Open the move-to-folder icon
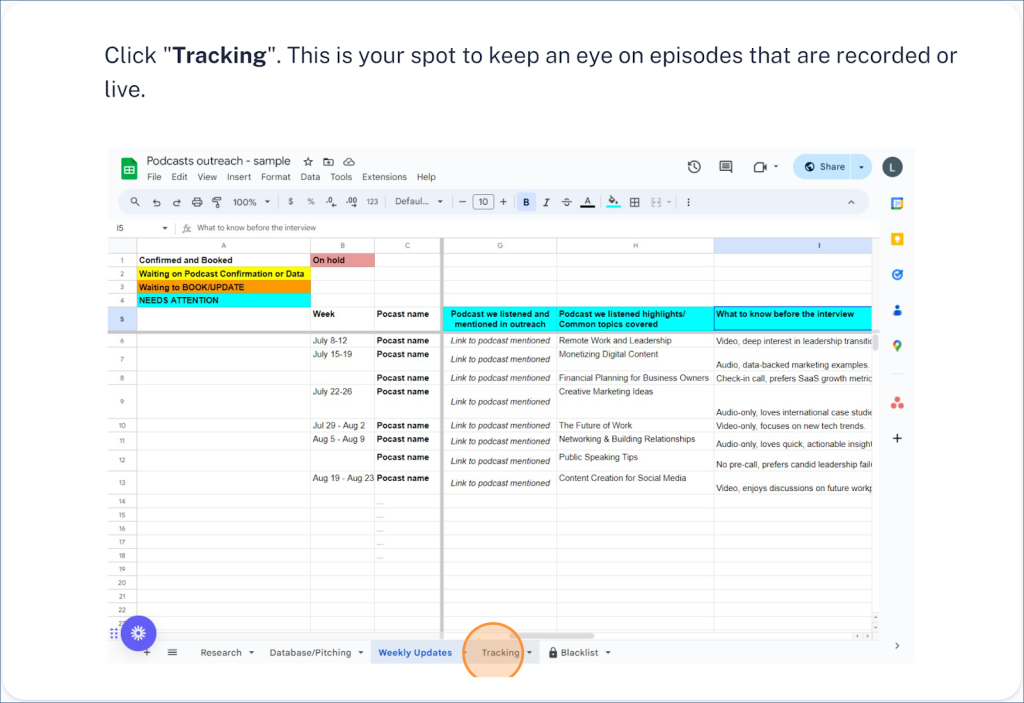 click(x=328, y=161)
